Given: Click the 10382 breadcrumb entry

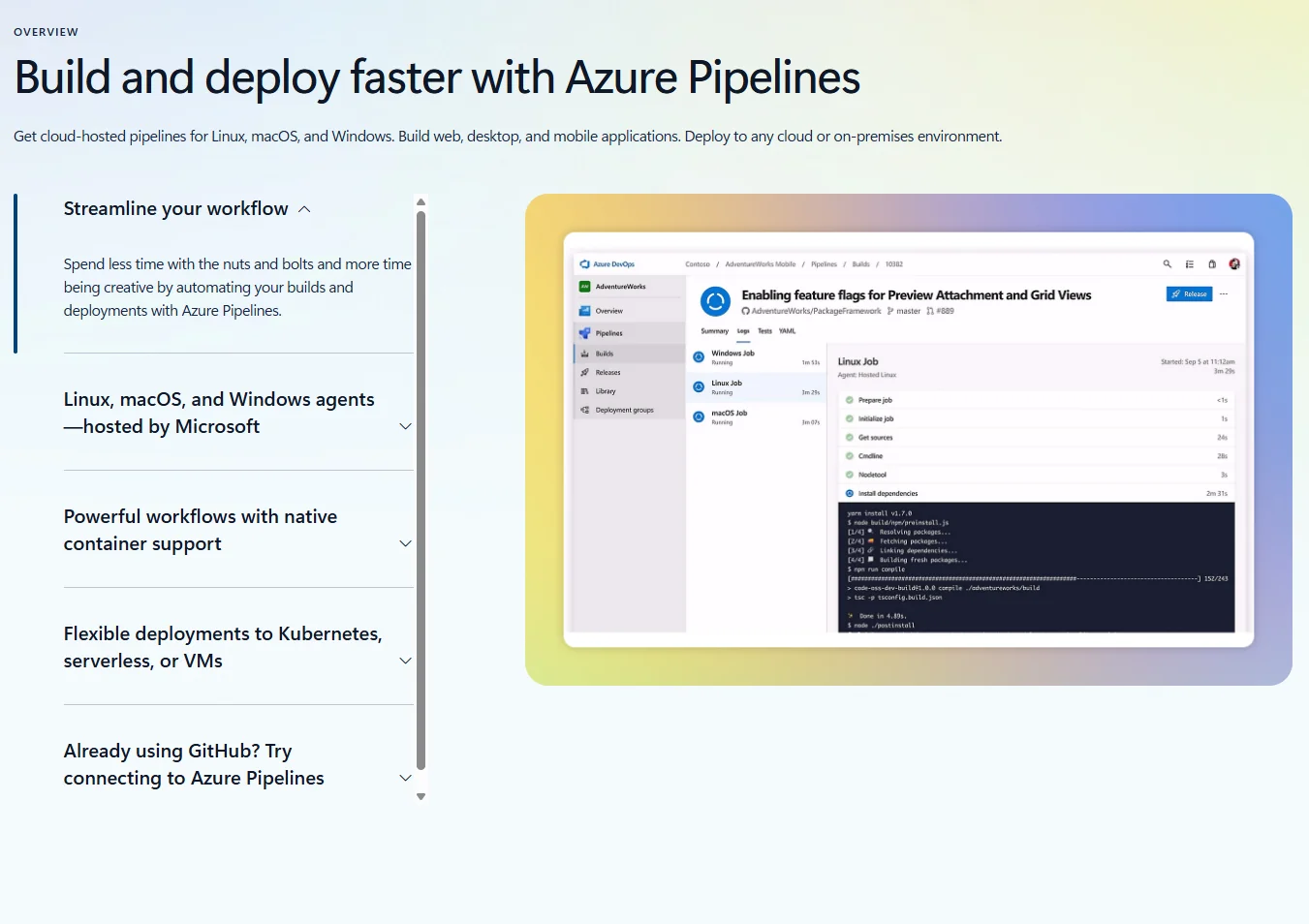Looking at the screenshot, I should click(x=894, y=264).
